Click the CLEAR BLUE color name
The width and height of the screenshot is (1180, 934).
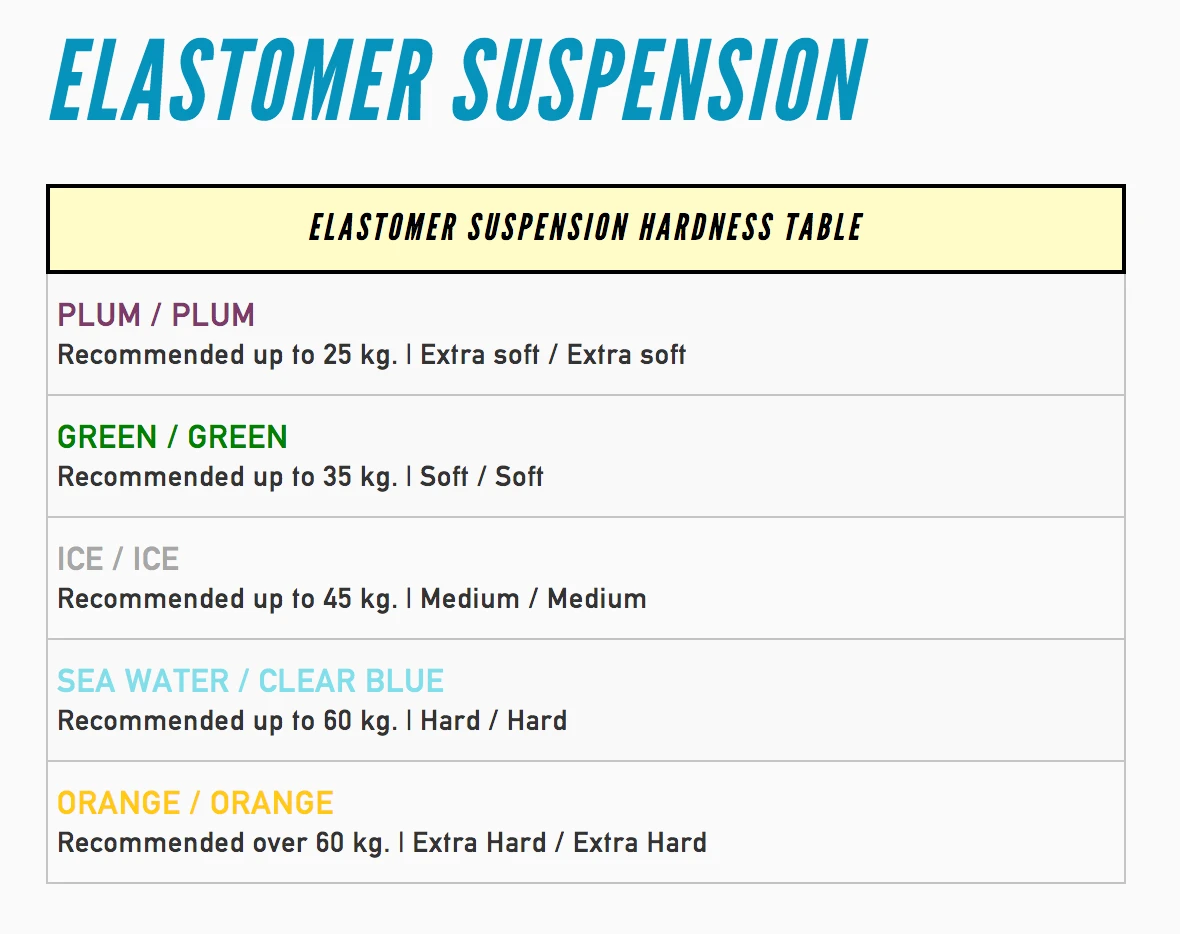[x=351, y=681]
